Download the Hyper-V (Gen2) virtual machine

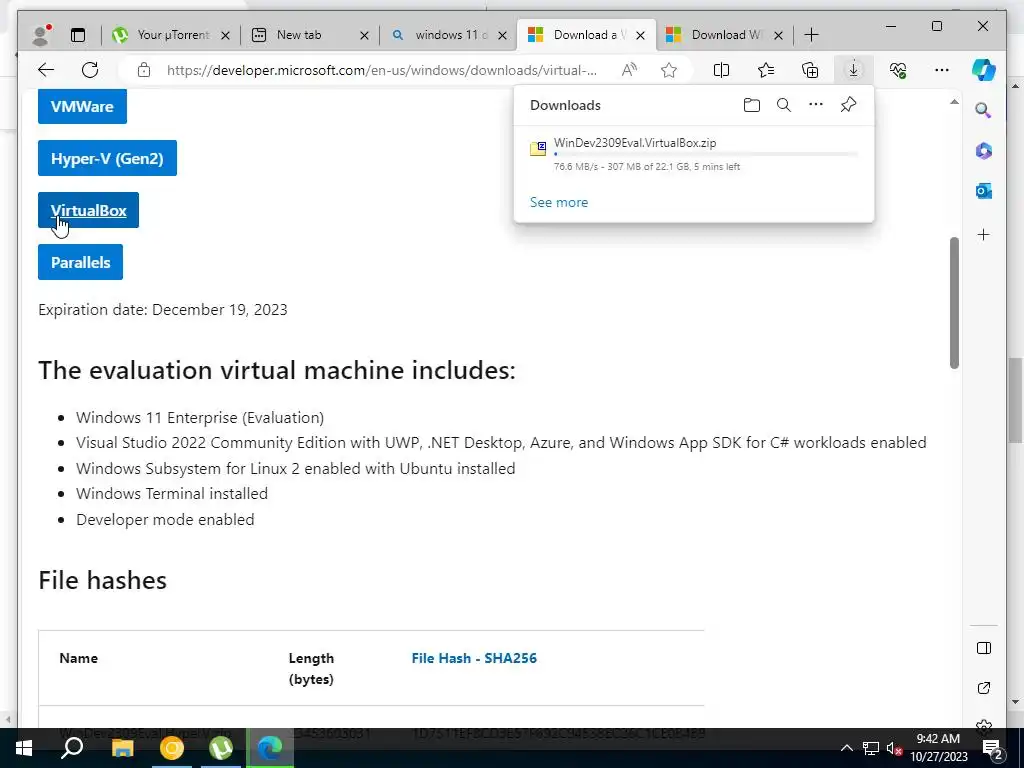[x=107, y=158]
